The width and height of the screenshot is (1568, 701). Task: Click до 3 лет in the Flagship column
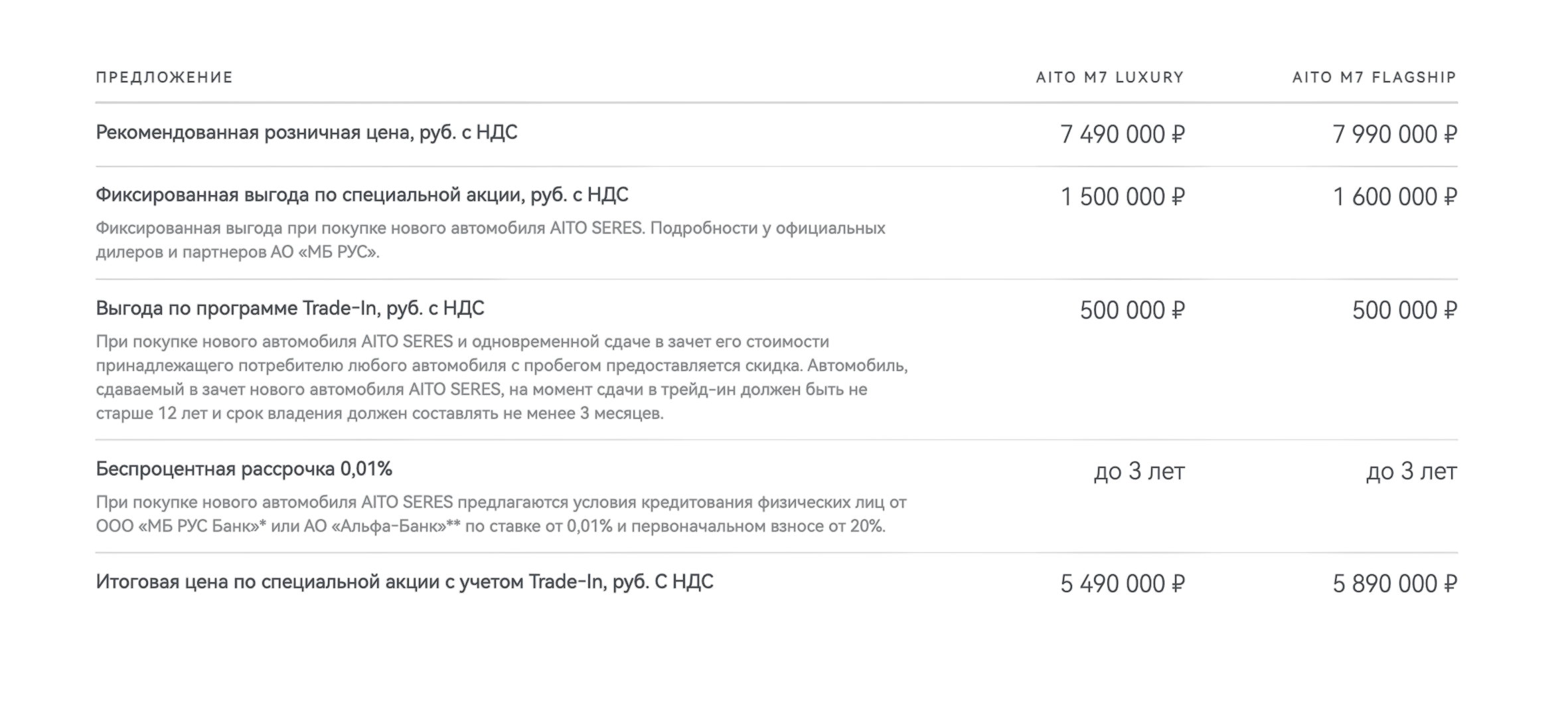pyautogui.click(x=1411, y=471)
